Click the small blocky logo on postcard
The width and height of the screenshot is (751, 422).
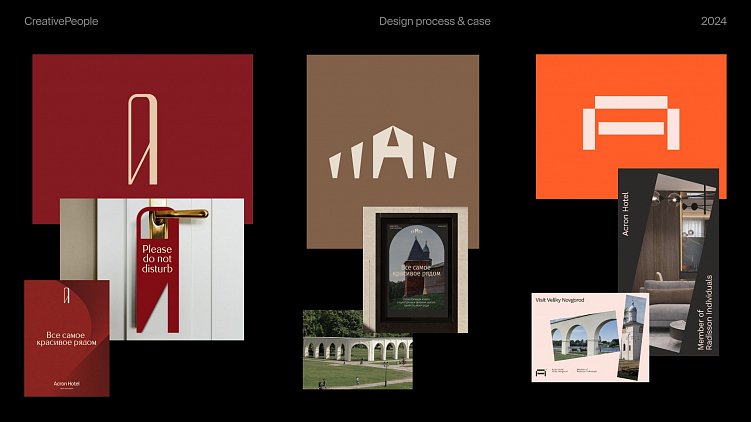point(541,372)
